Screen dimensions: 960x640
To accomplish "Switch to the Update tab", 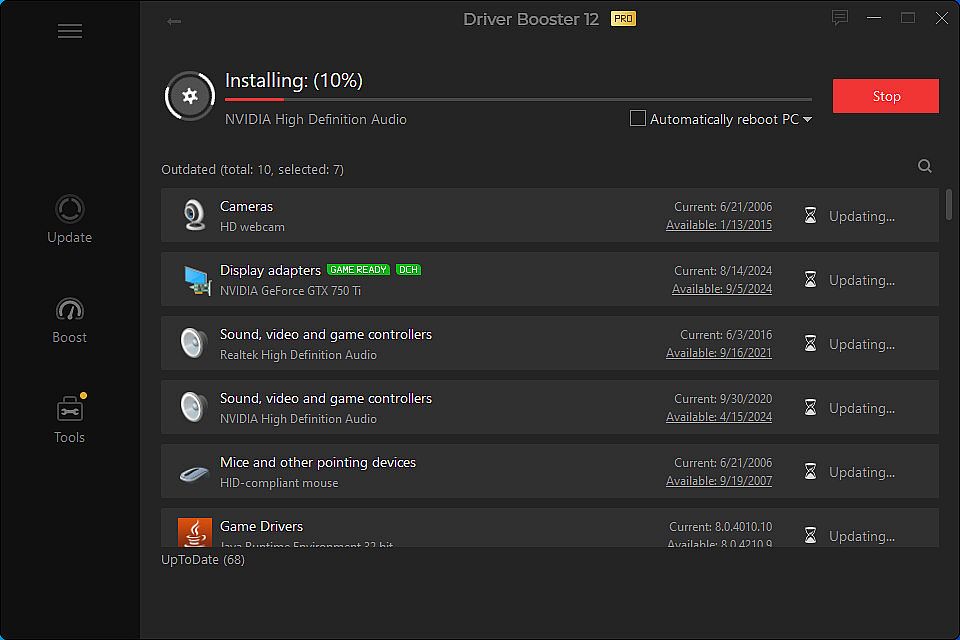I will point(70,220).
